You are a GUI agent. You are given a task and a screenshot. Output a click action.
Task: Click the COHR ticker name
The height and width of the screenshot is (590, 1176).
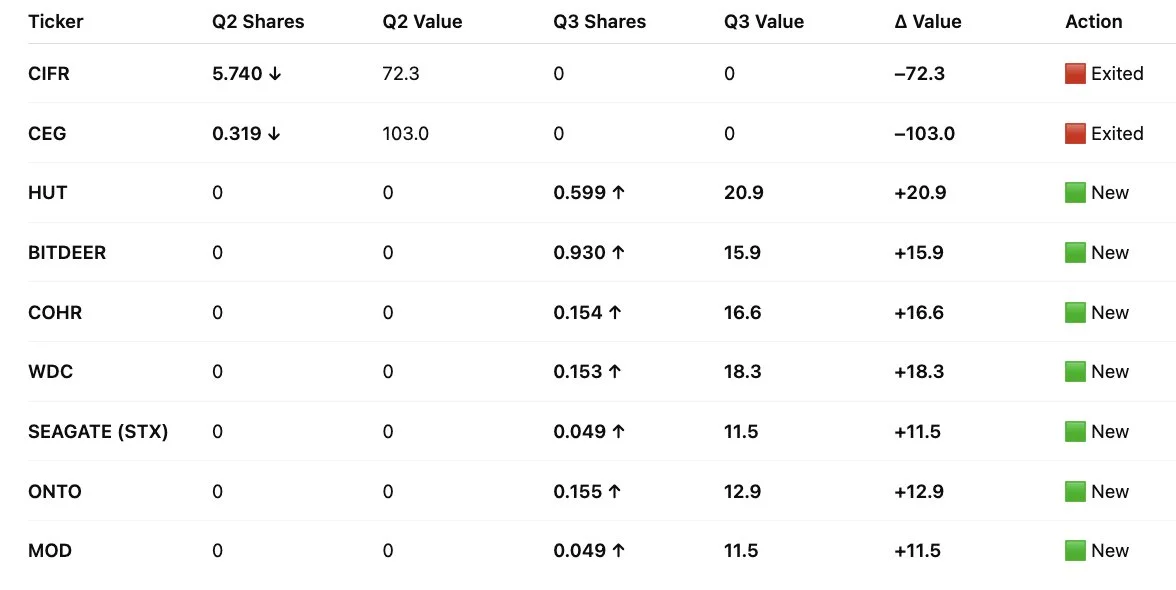click(55, 313)
